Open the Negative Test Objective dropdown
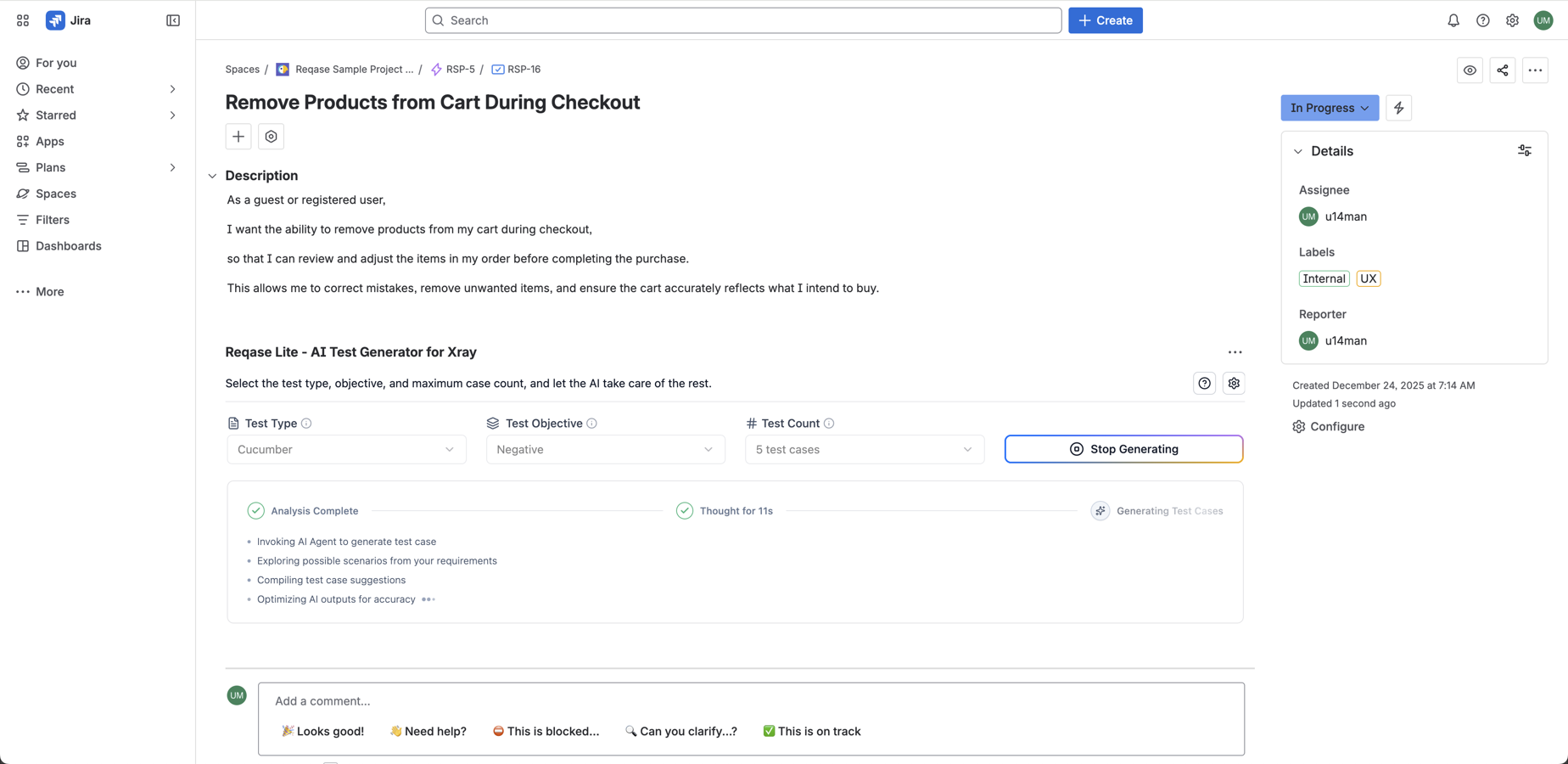This screenshot has width=1568, height=764. [604, 449]
